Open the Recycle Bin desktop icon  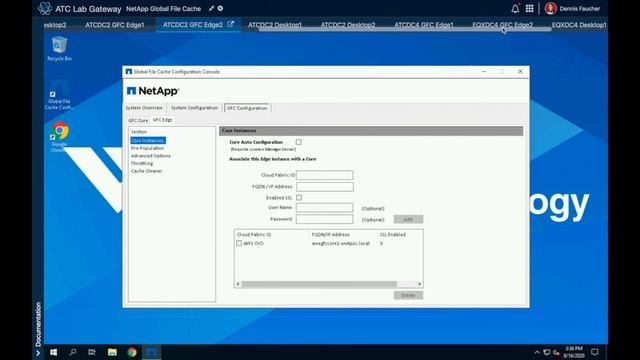coord(59,48)
